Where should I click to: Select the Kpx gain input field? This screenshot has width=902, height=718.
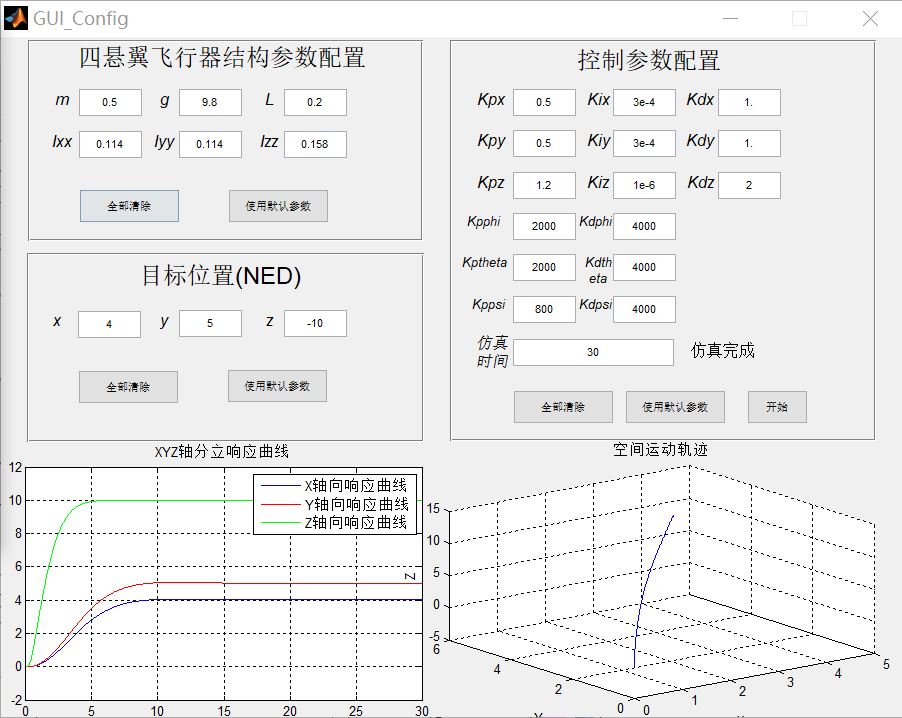pyautogui.click(x=544, y=101)
